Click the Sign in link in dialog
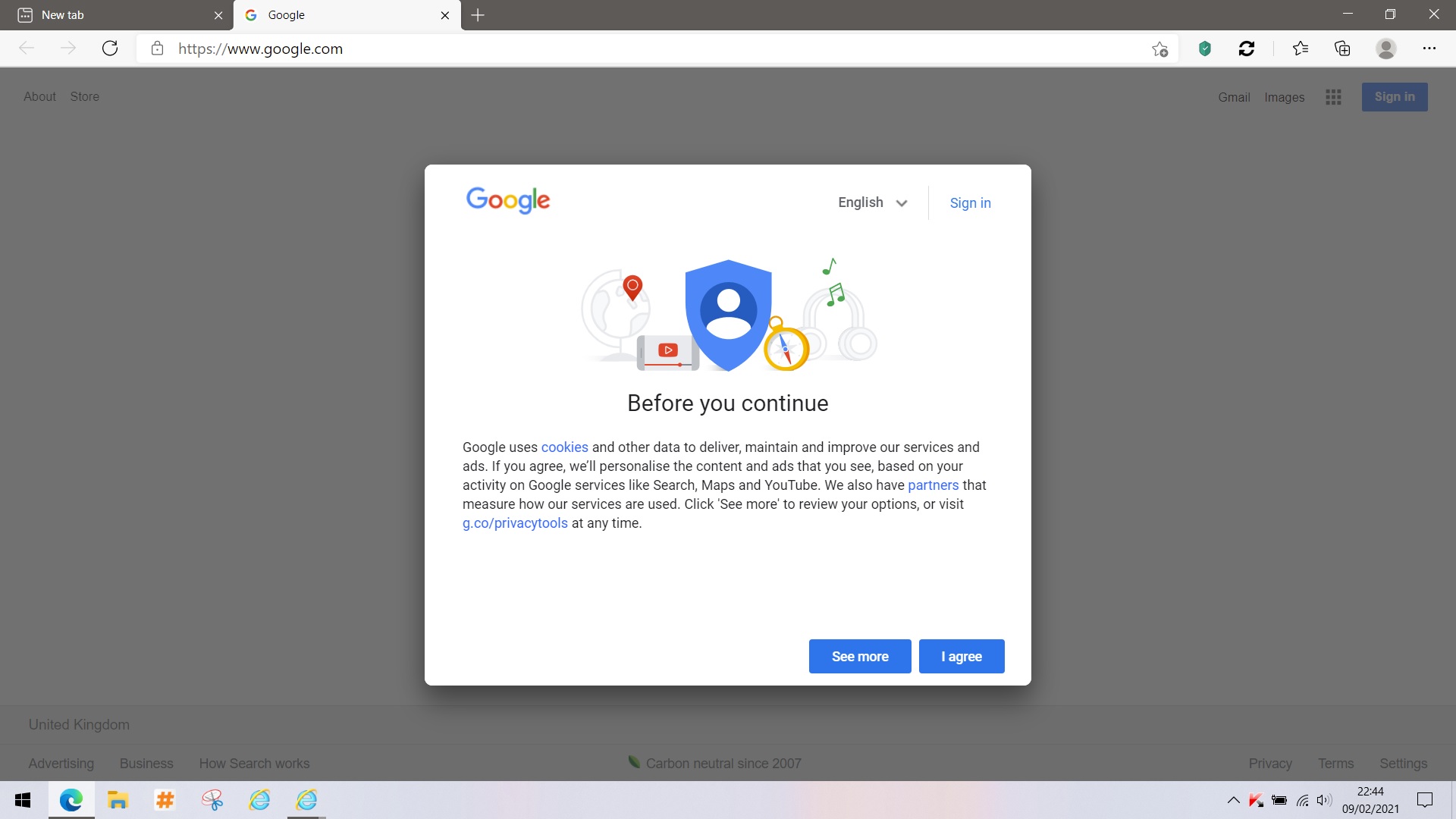1456x819 pixels. 970,202
